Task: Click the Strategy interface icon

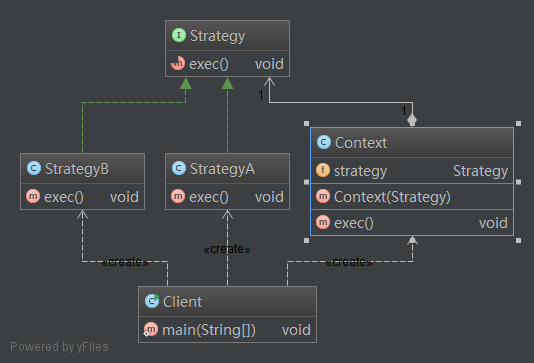Action: pos(179,35)
